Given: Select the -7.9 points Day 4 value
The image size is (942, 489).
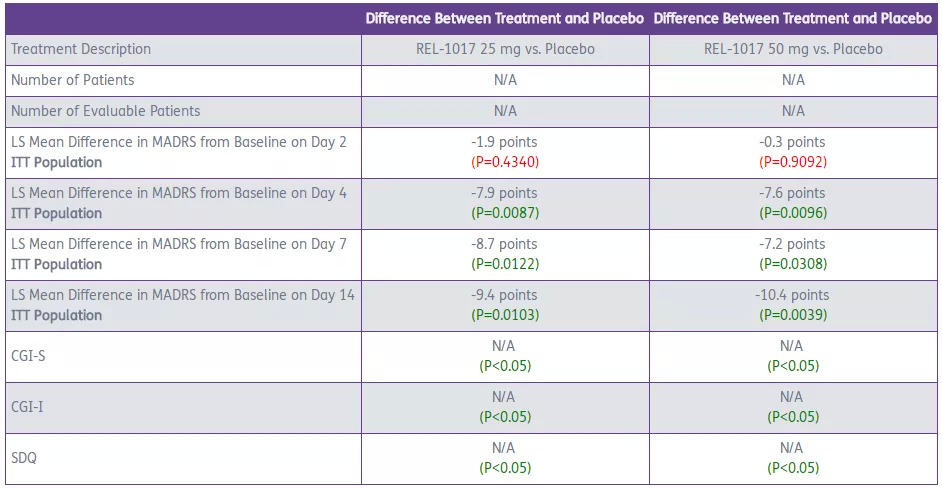Looking at the screenshot, I should [505, 193].
